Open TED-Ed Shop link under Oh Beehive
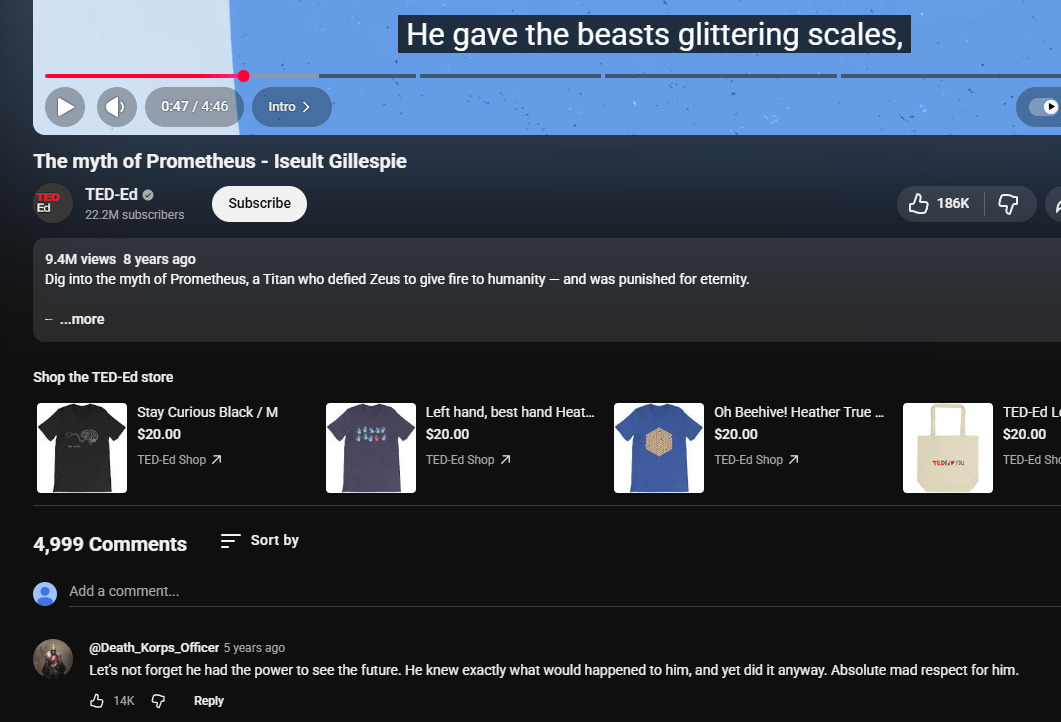The height and width of the screenshot is (722, 1061). point(756,460)
